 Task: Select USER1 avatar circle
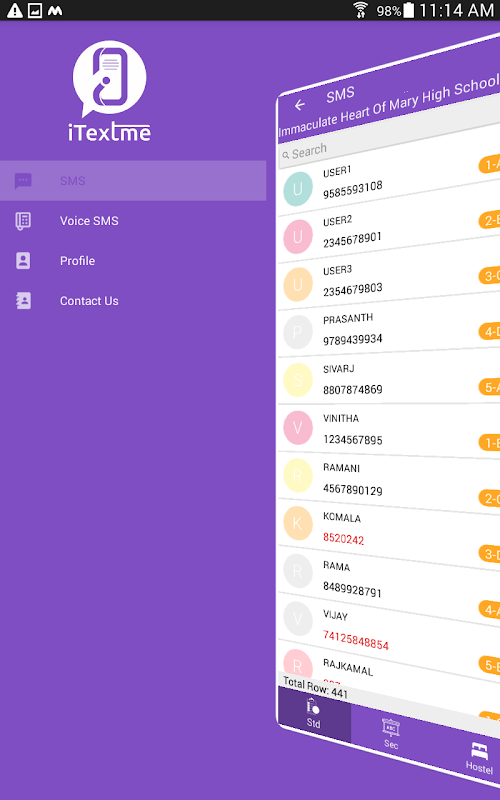point(298,189)
